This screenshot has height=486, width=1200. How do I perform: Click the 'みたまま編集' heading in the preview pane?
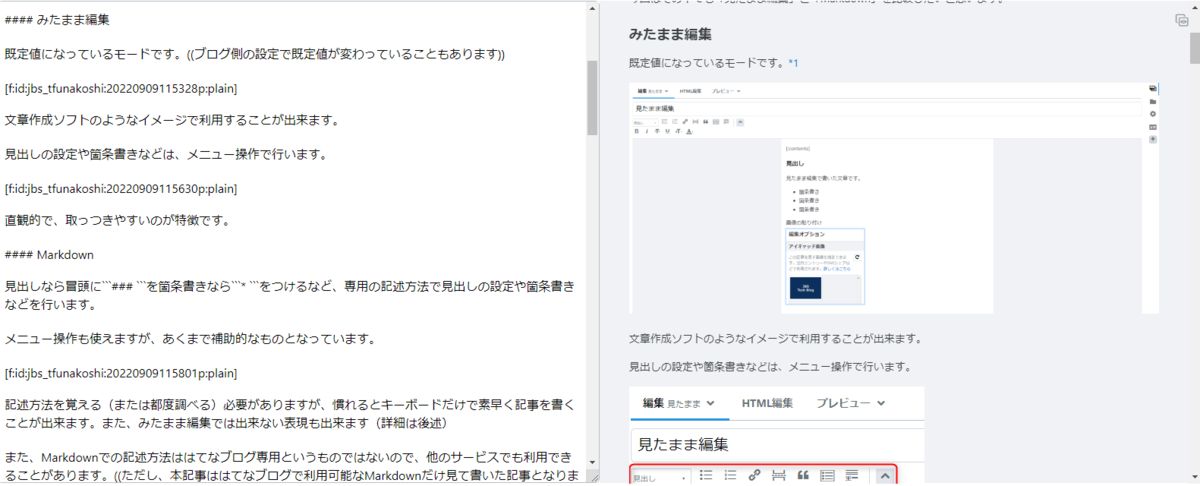670,34
